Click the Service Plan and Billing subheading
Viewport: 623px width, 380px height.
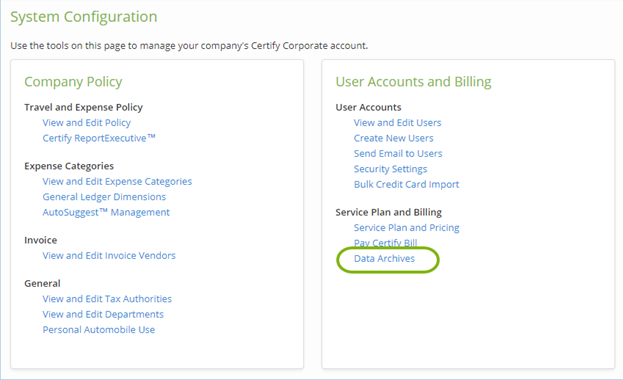pos(389,213)
